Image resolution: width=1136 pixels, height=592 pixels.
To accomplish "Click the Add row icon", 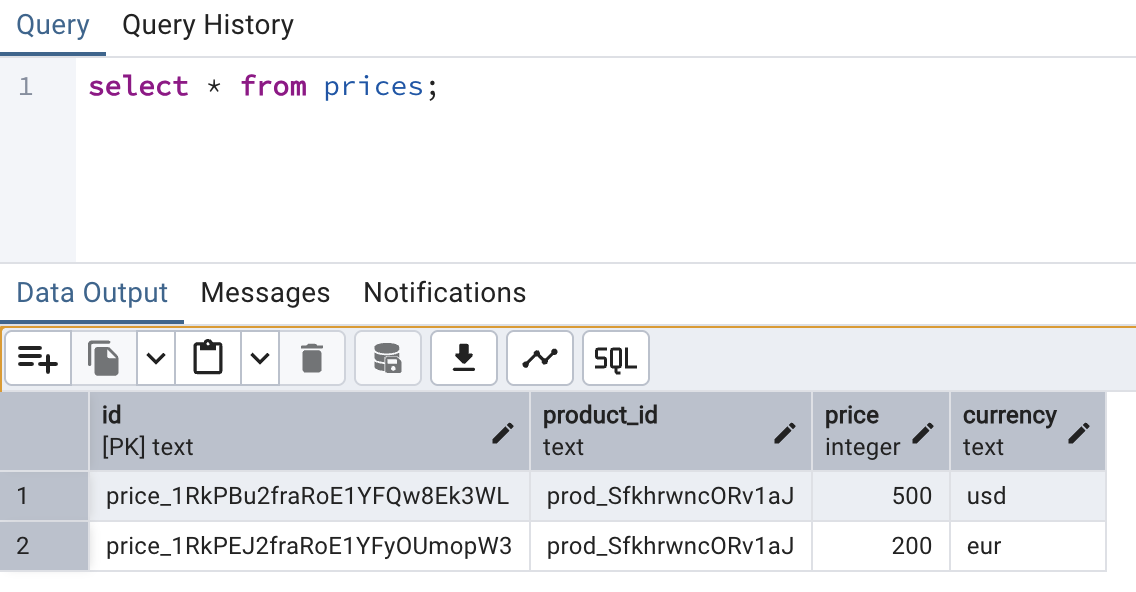I will [38, 358].
